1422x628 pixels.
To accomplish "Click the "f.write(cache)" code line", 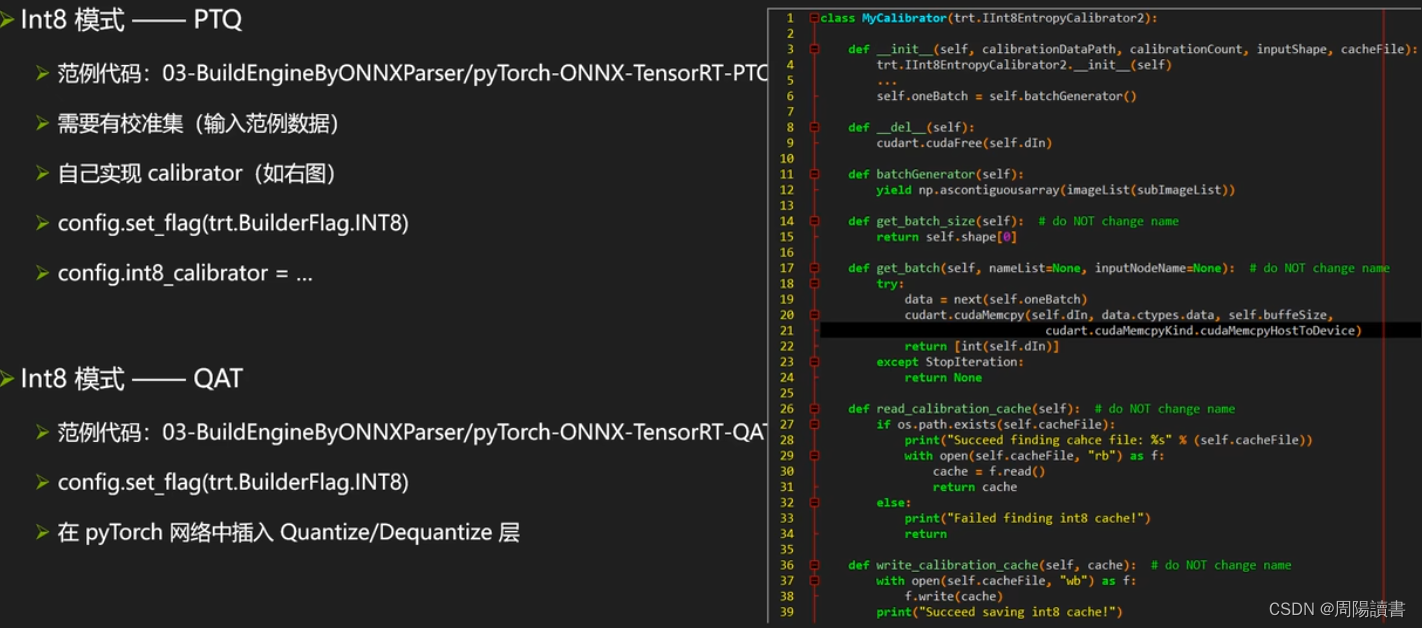I will (x=953, y=596).
